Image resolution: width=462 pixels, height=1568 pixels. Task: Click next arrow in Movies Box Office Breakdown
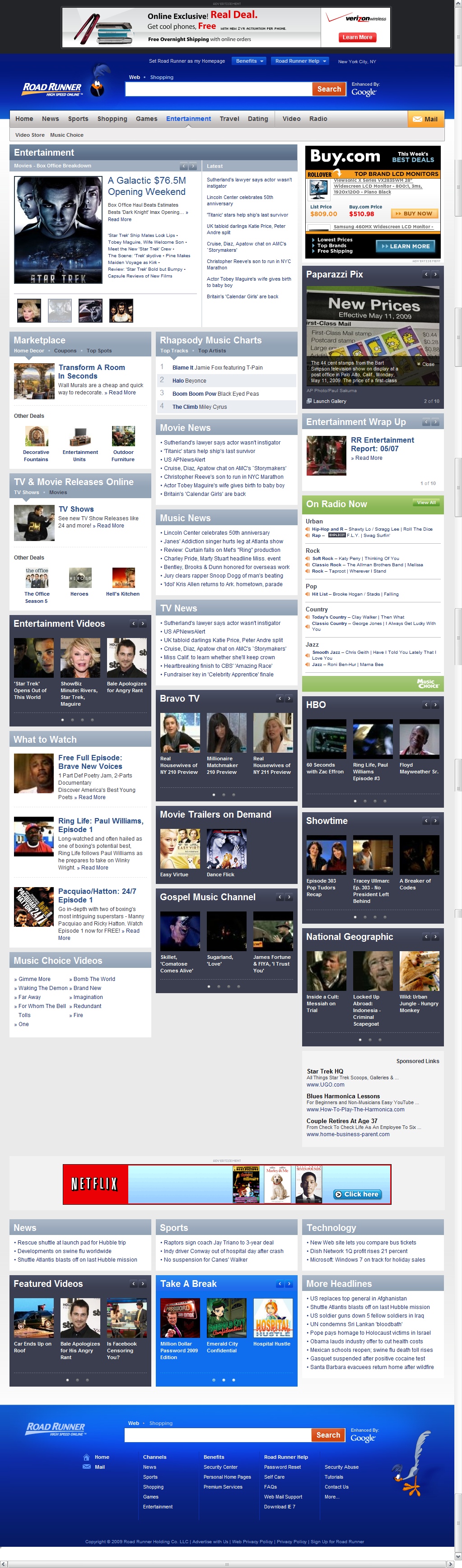coord(192,166)
